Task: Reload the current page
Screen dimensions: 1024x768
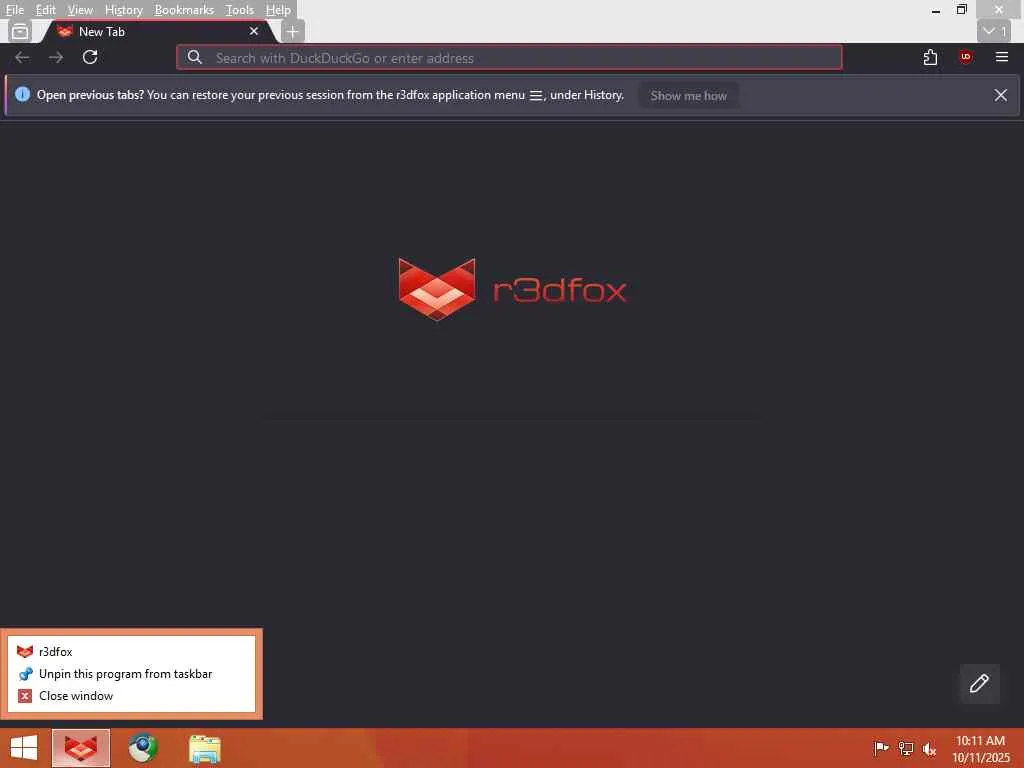Action: (x=90, y=57)
